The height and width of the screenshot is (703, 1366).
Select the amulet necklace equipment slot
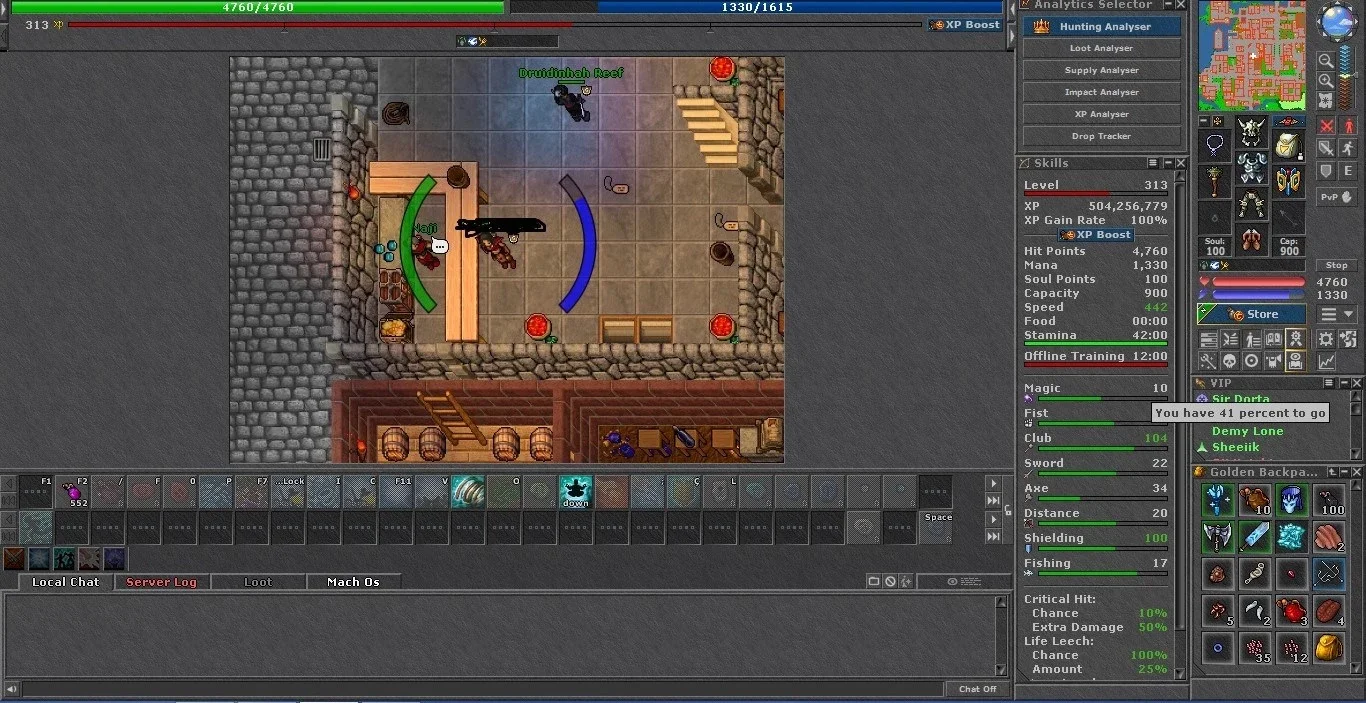[1215, 146]
